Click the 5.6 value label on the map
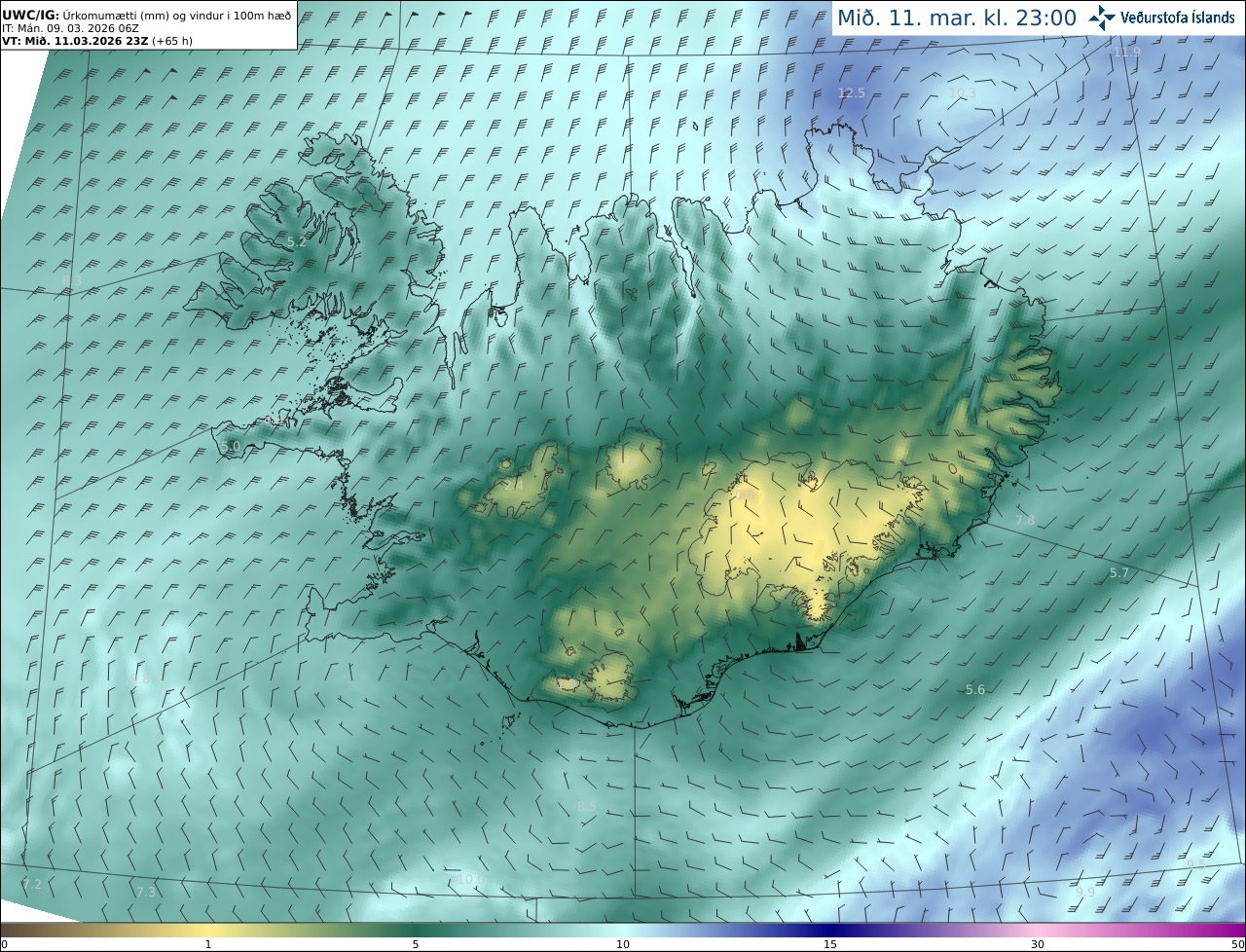Image resolution: width=1246 pixels, height=952 pixels. click(975, 689)
